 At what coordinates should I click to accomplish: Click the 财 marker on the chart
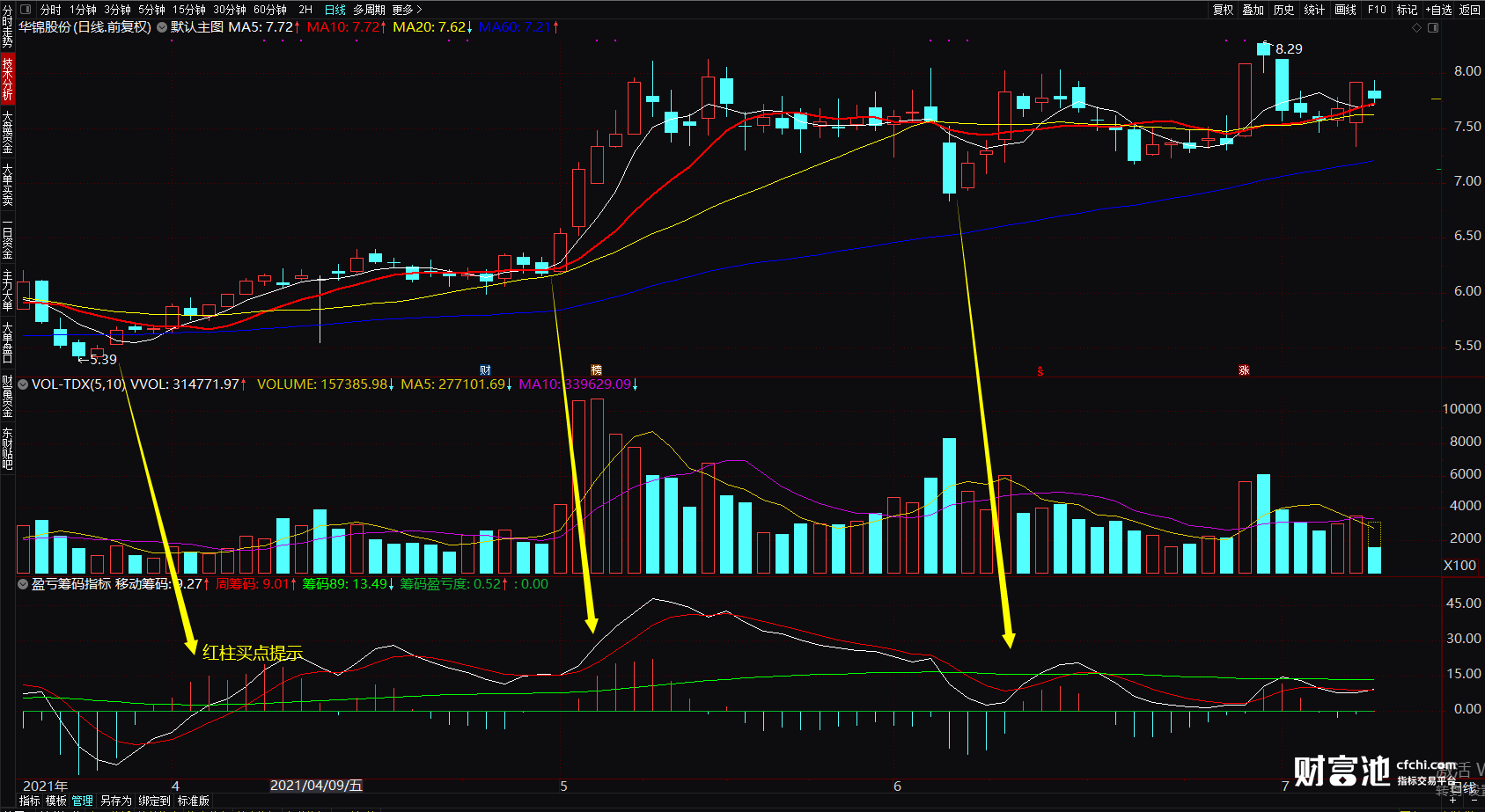[x=485, y=370]
